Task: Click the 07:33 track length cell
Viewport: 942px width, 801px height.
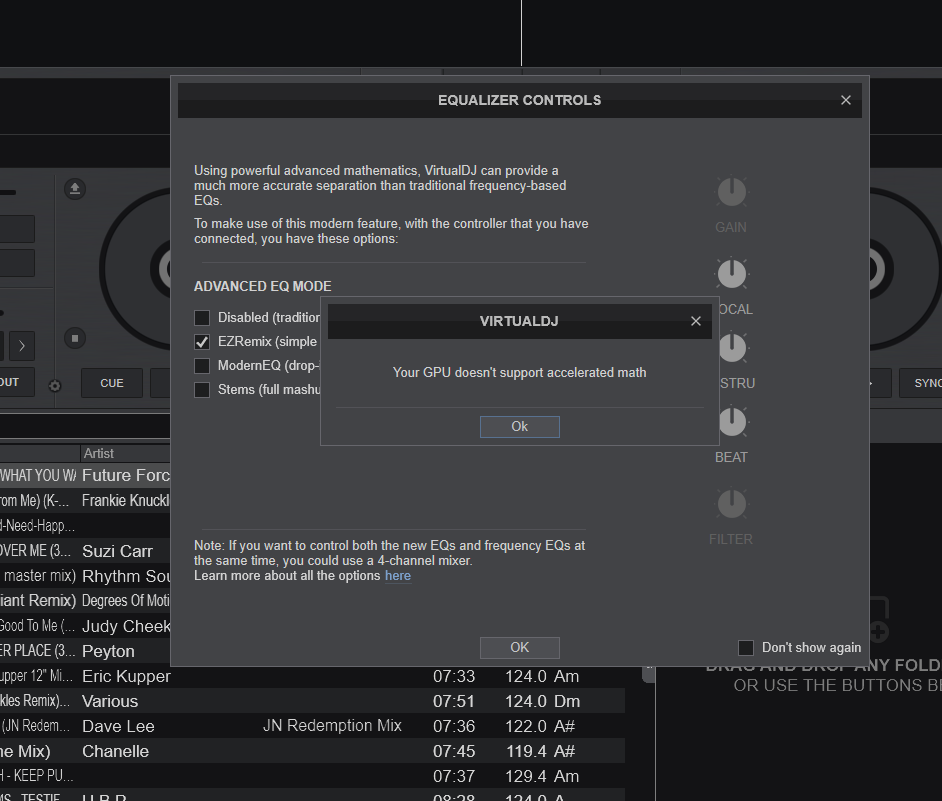Action: 454,676
